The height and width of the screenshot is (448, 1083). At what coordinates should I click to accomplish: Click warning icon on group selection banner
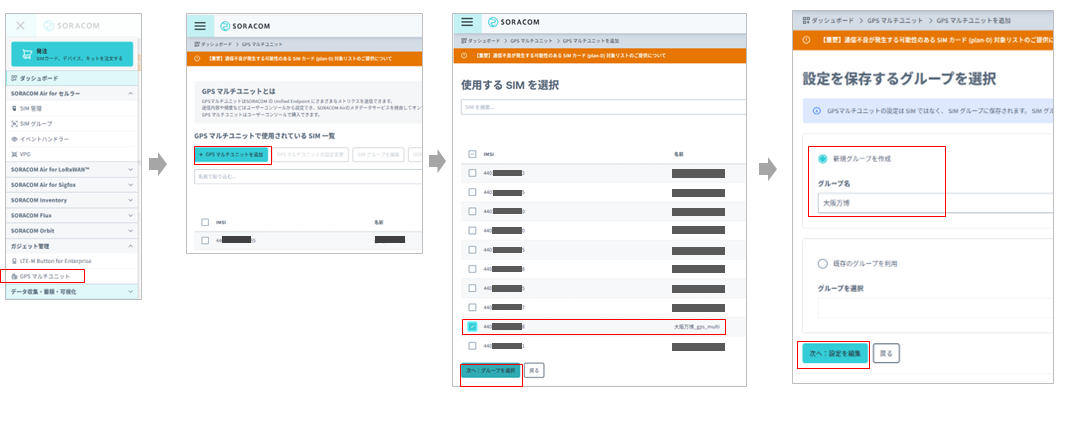tap(806, 40)
